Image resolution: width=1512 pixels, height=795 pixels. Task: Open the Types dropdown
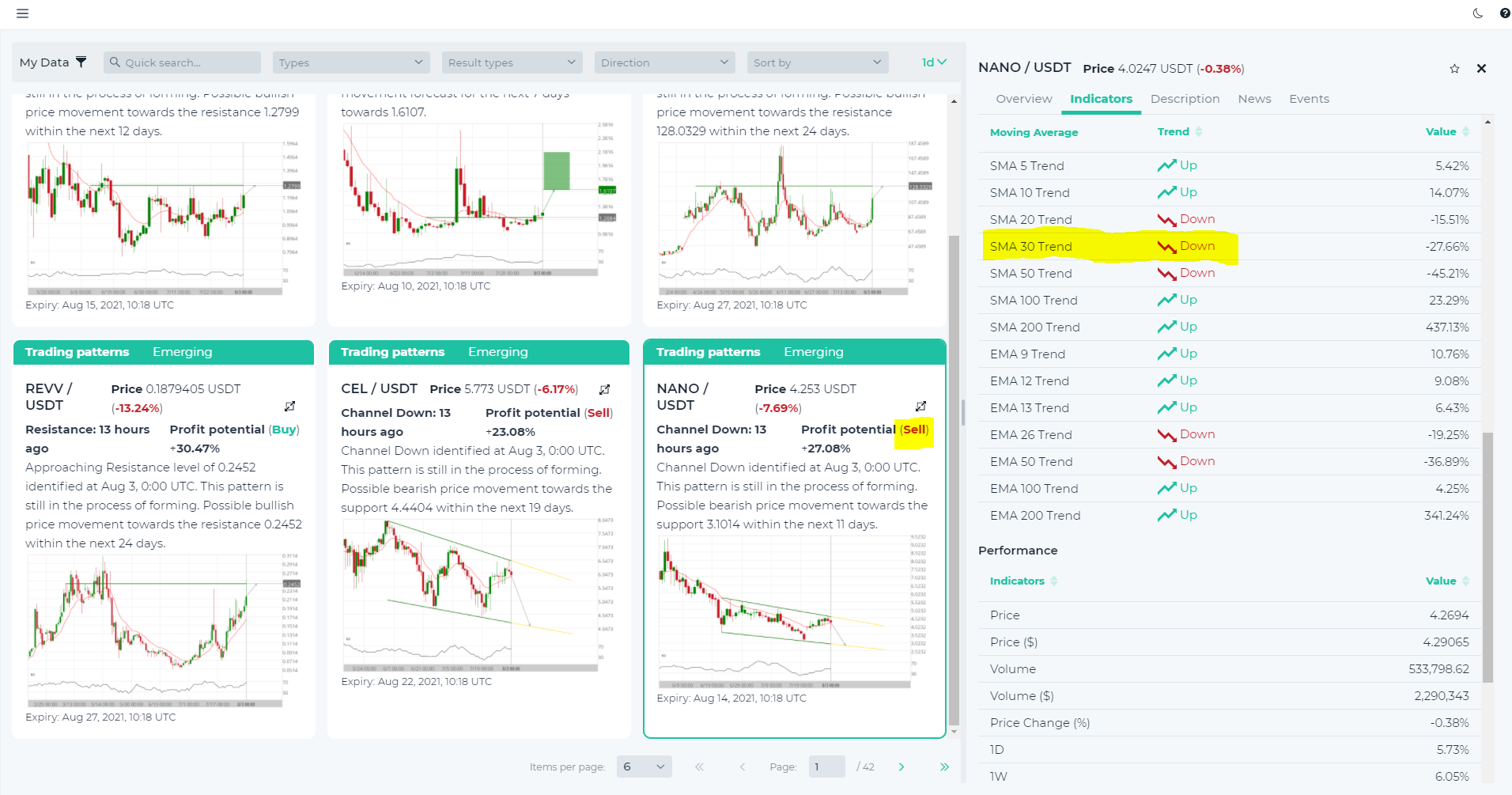click(x=351, y=62)
